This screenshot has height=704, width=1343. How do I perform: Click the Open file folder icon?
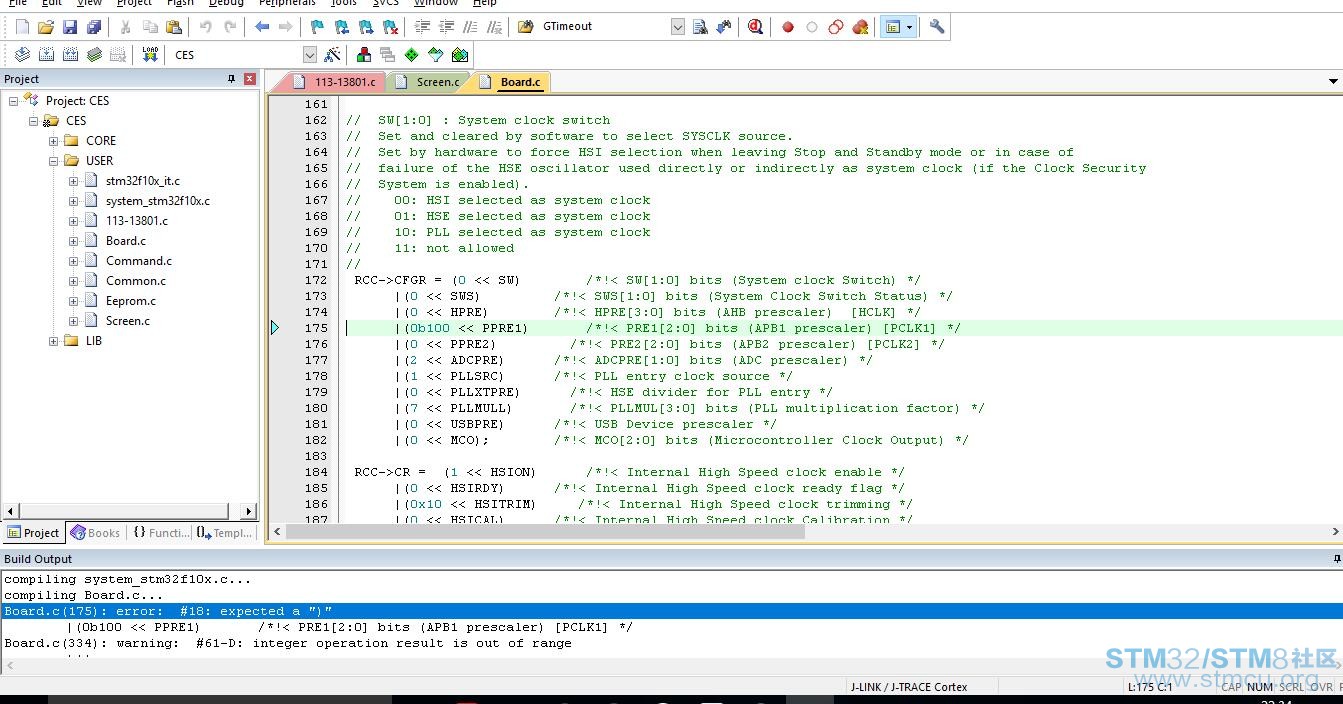coord(46,27)
